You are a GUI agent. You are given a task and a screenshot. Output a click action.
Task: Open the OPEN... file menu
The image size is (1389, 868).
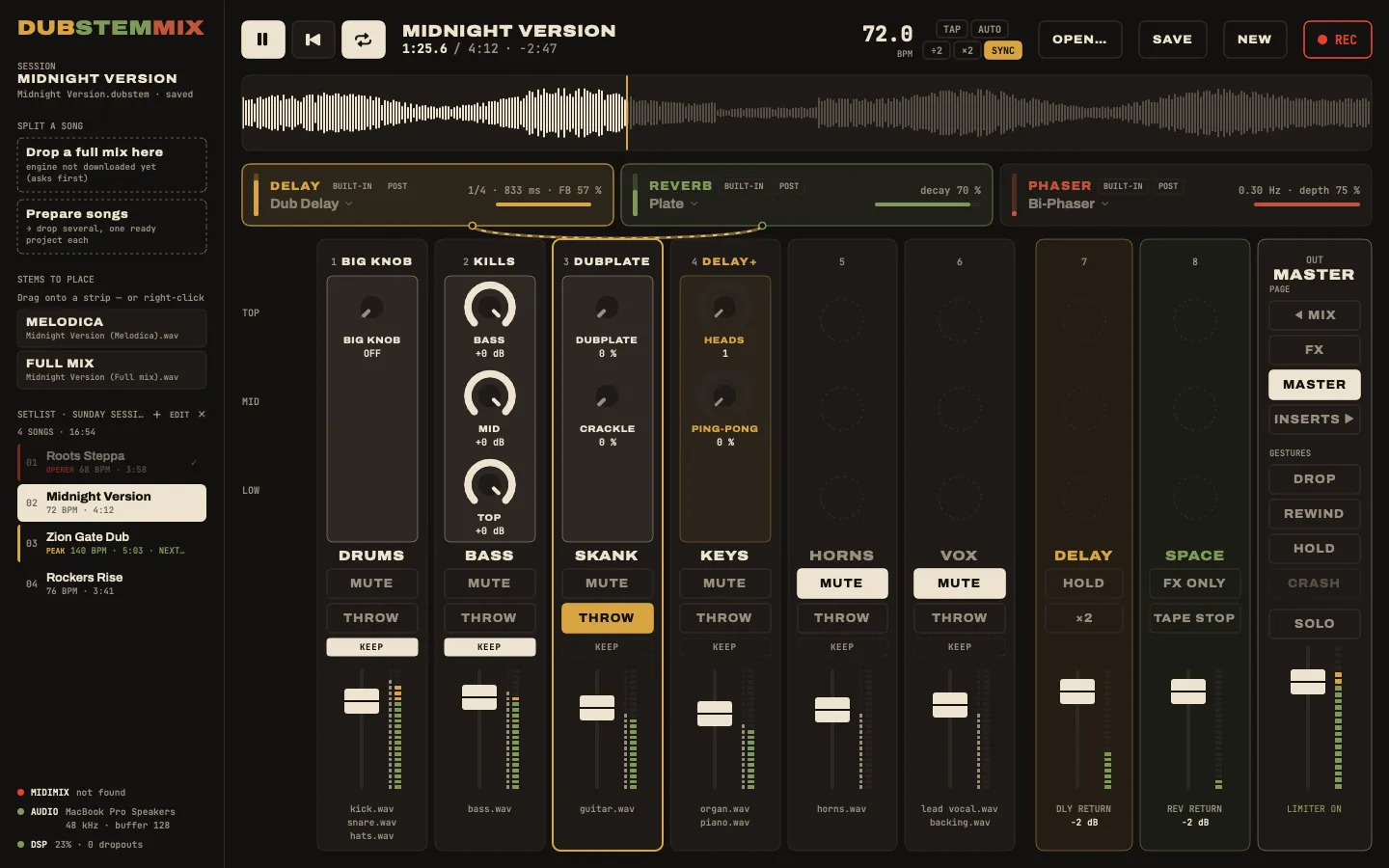[x=1079, y=40]
